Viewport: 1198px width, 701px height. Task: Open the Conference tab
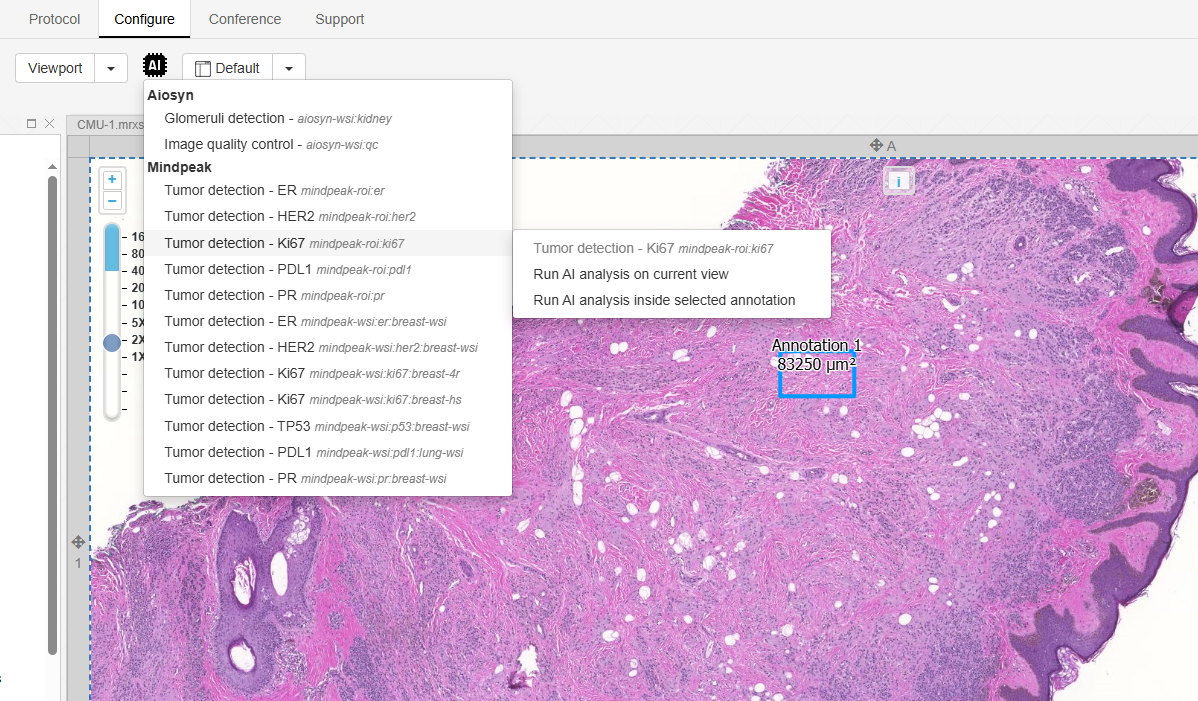point(245,19)
